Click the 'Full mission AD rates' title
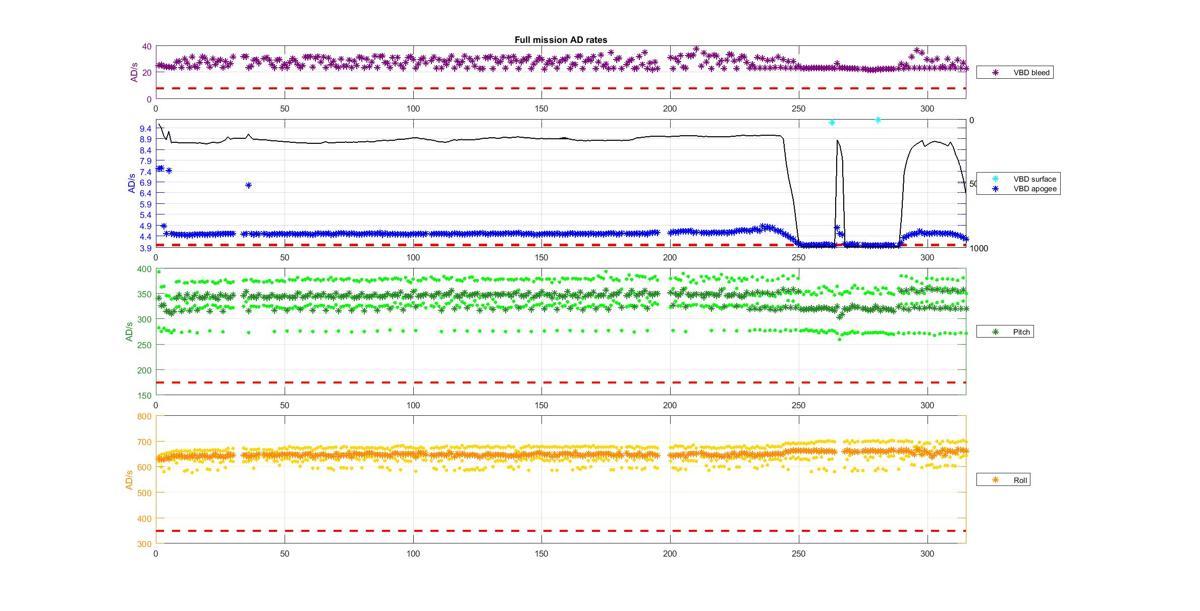 point(561,40)
